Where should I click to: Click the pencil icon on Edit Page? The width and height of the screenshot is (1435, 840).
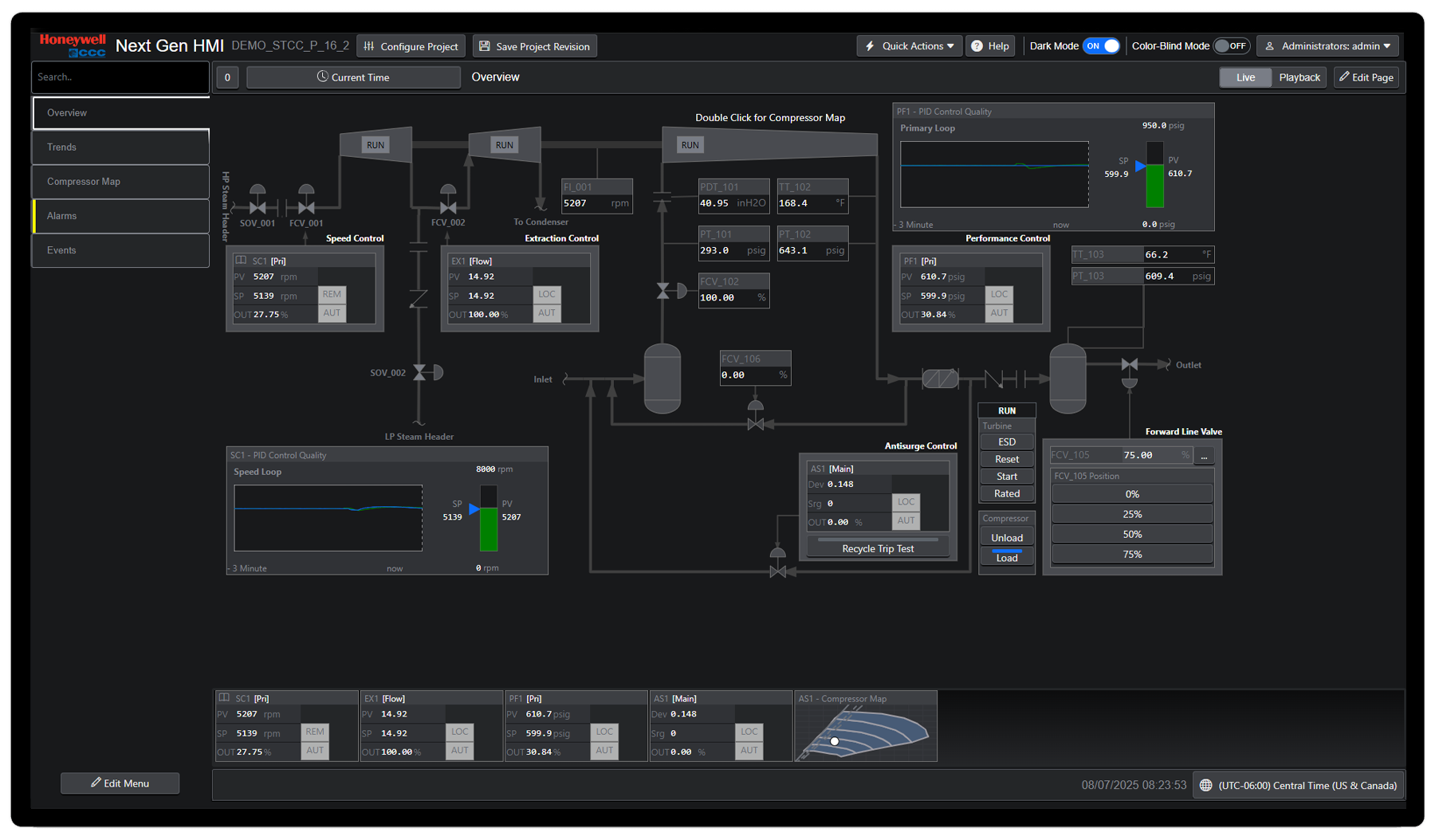click(x=1344, y=77)
